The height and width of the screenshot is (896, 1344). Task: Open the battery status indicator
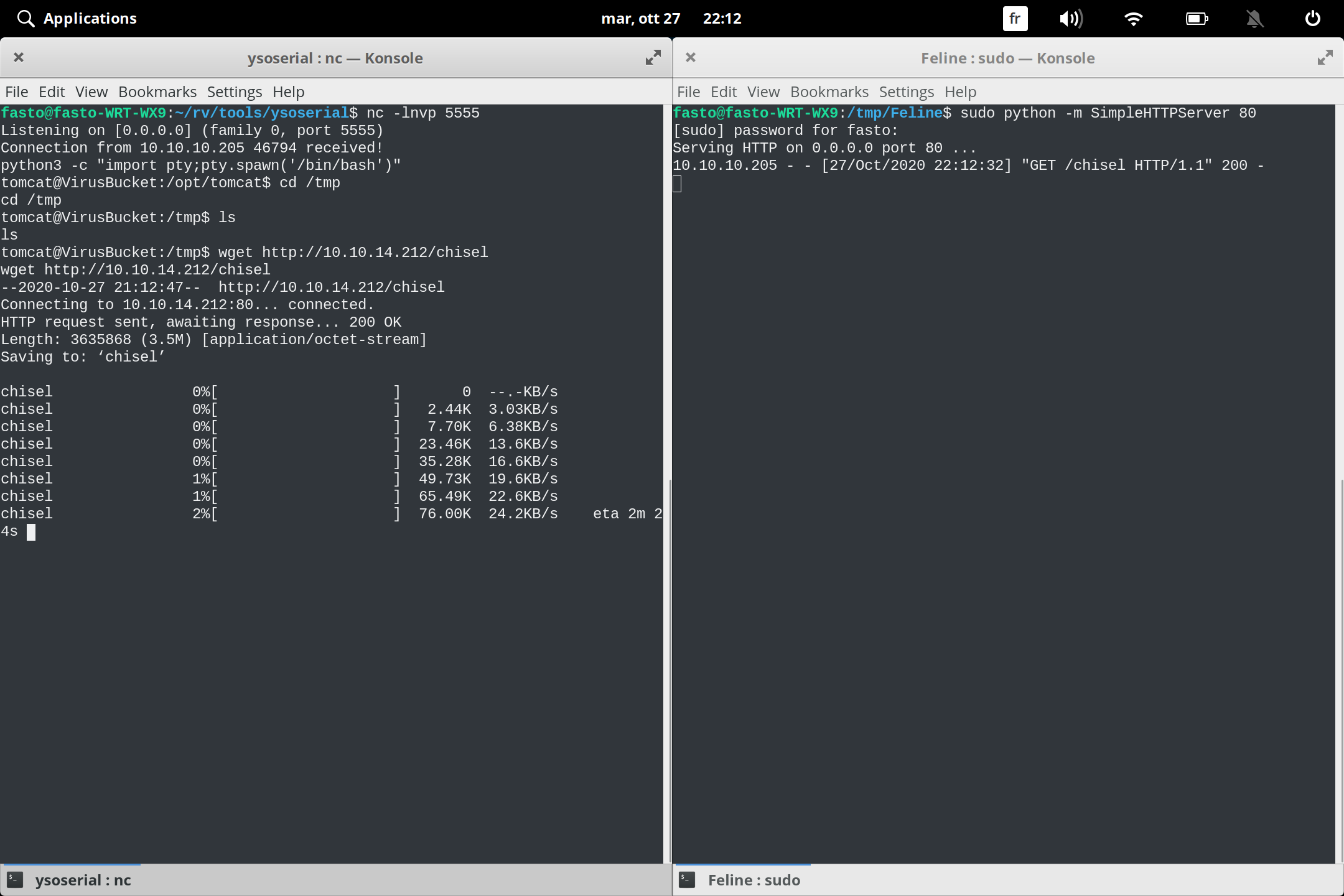click(x=1197, y=19)
